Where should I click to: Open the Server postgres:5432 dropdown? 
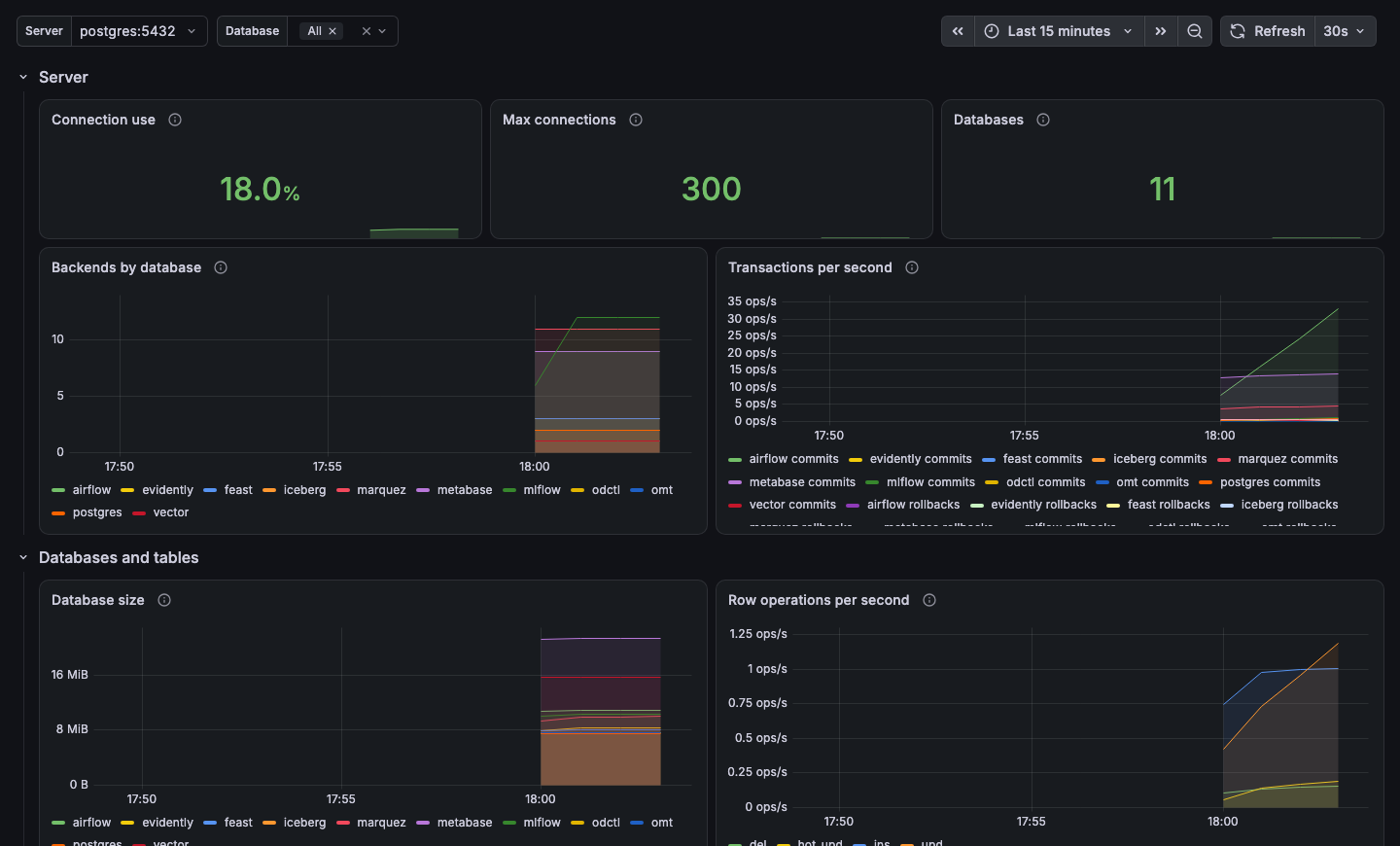click(139, 31)
